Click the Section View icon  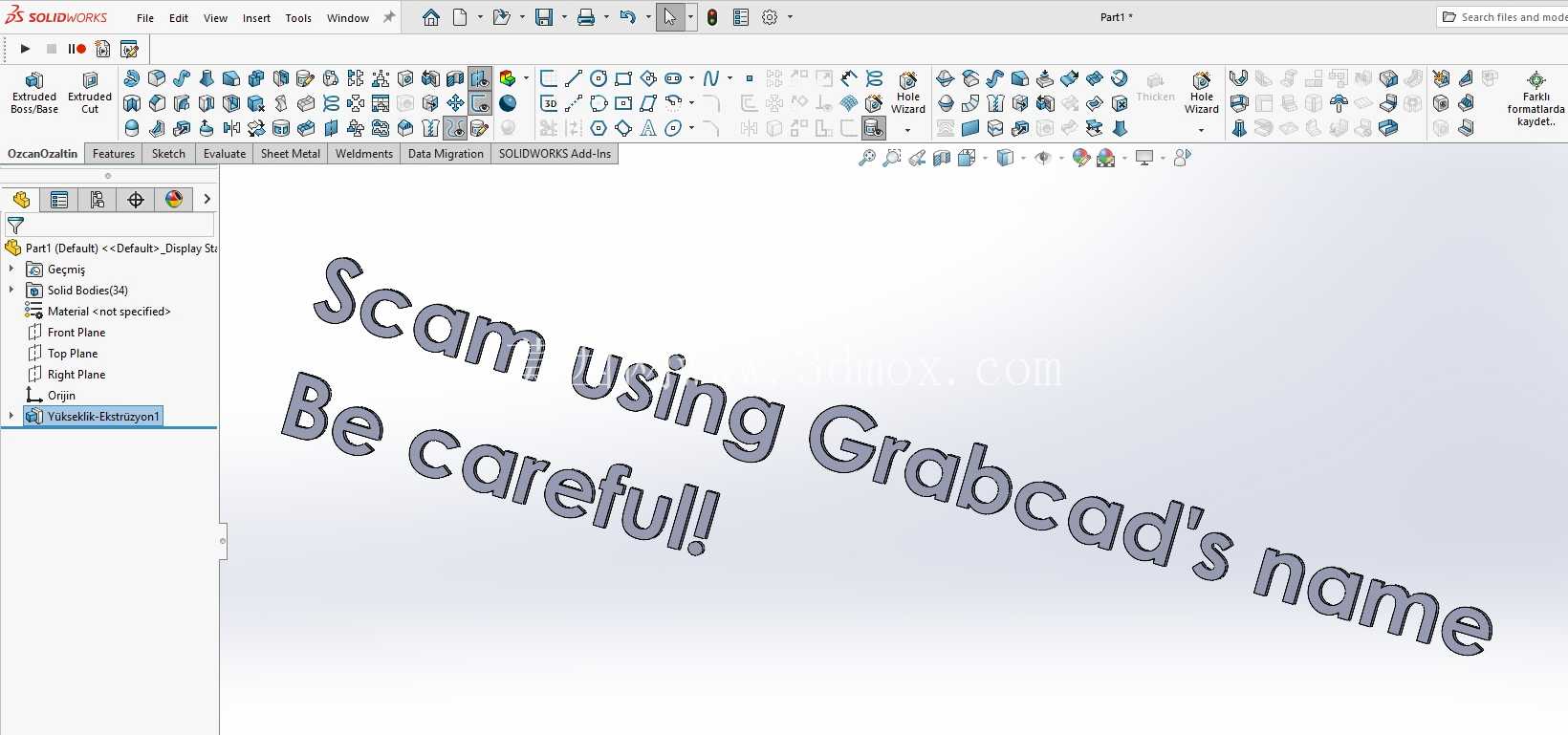pyautogui.click(x=942, y=158)
